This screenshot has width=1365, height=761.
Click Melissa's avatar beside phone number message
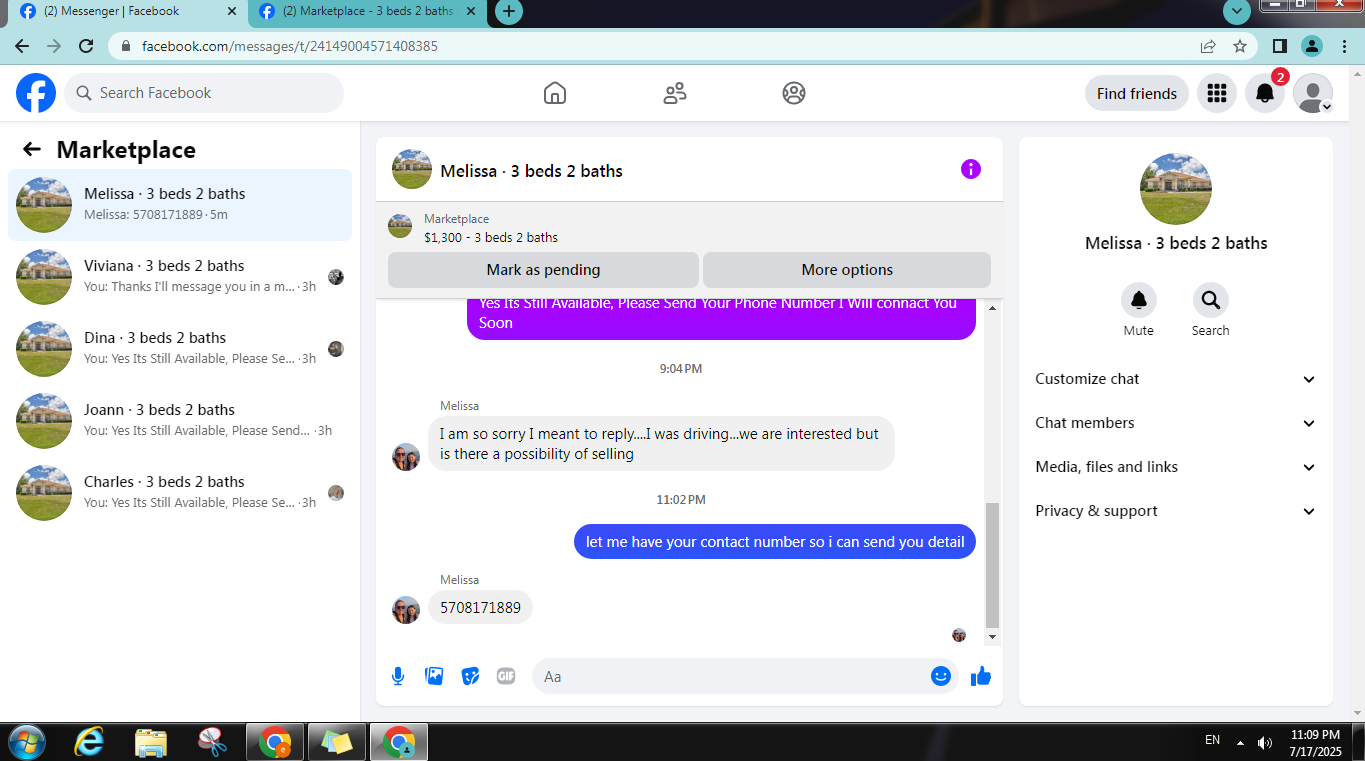(406, 609)
